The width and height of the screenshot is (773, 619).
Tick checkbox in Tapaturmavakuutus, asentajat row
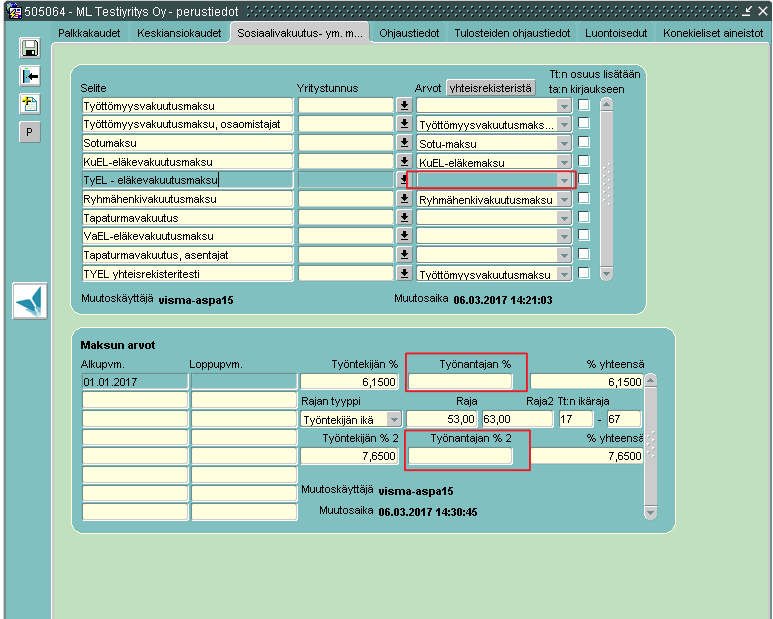(x=584, y=254)
